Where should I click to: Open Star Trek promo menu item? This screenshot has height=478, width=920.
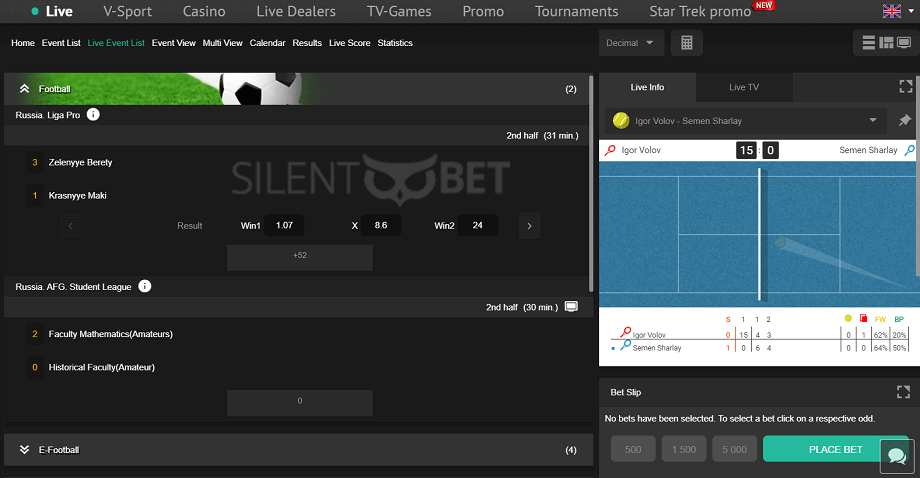pos(700,11)
